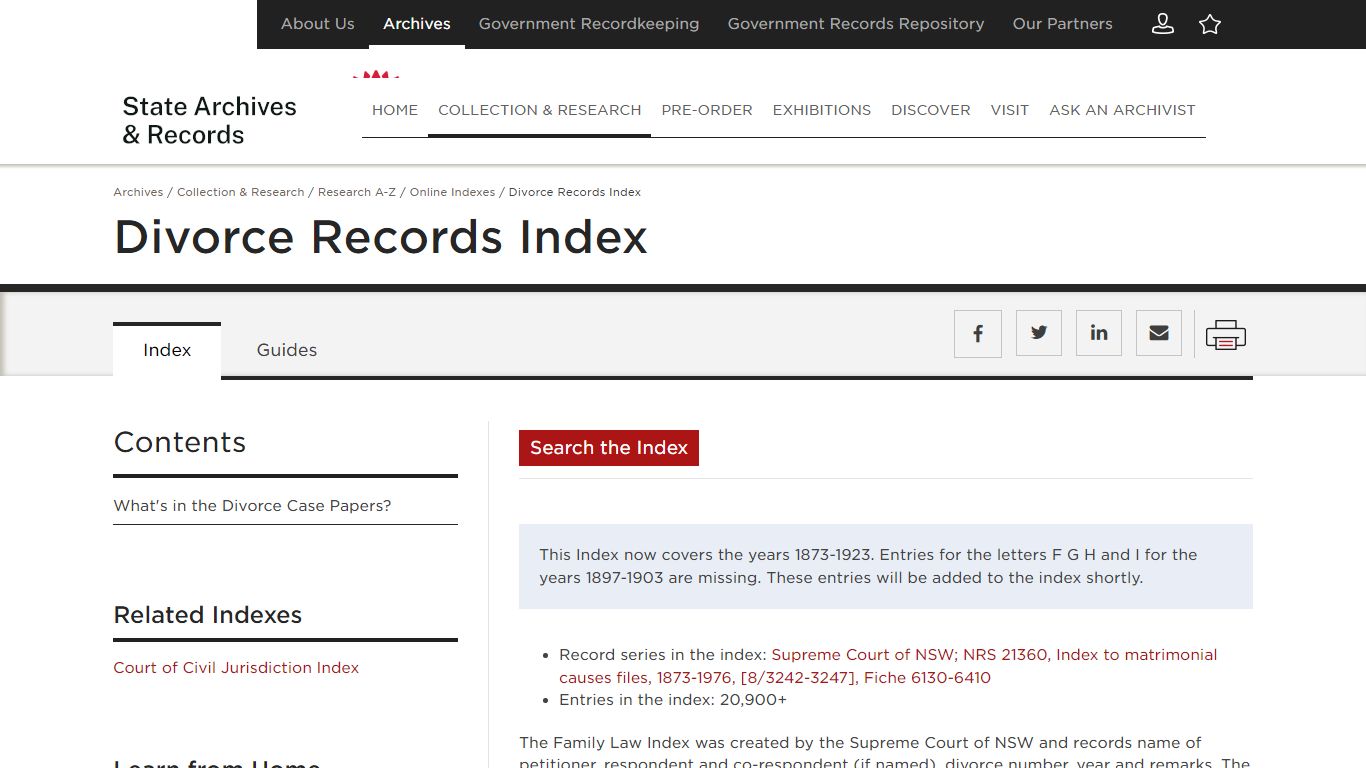Open the user account icon

tap(1162, 24)
